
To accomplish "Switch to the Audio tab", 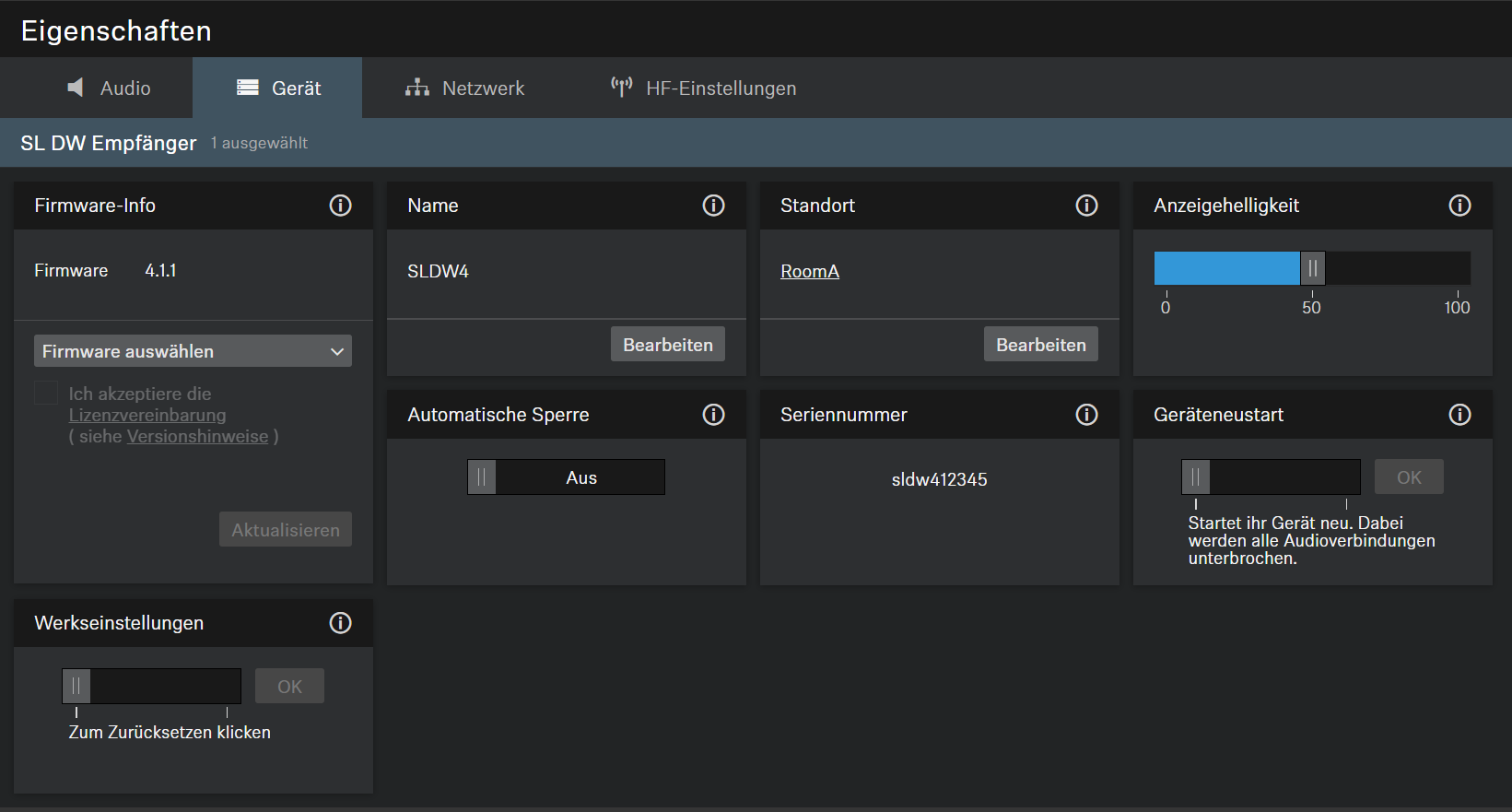I will click(x=109, y=88).
